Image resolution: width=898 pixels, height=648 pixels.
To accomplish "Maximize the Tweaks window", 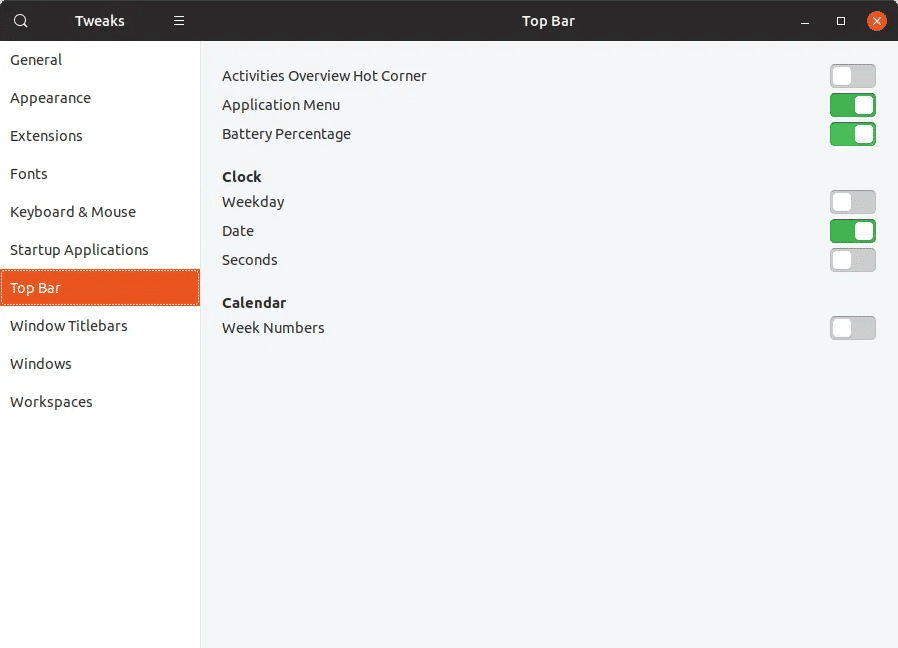I will pyautogui.click(x=841, y=21).
